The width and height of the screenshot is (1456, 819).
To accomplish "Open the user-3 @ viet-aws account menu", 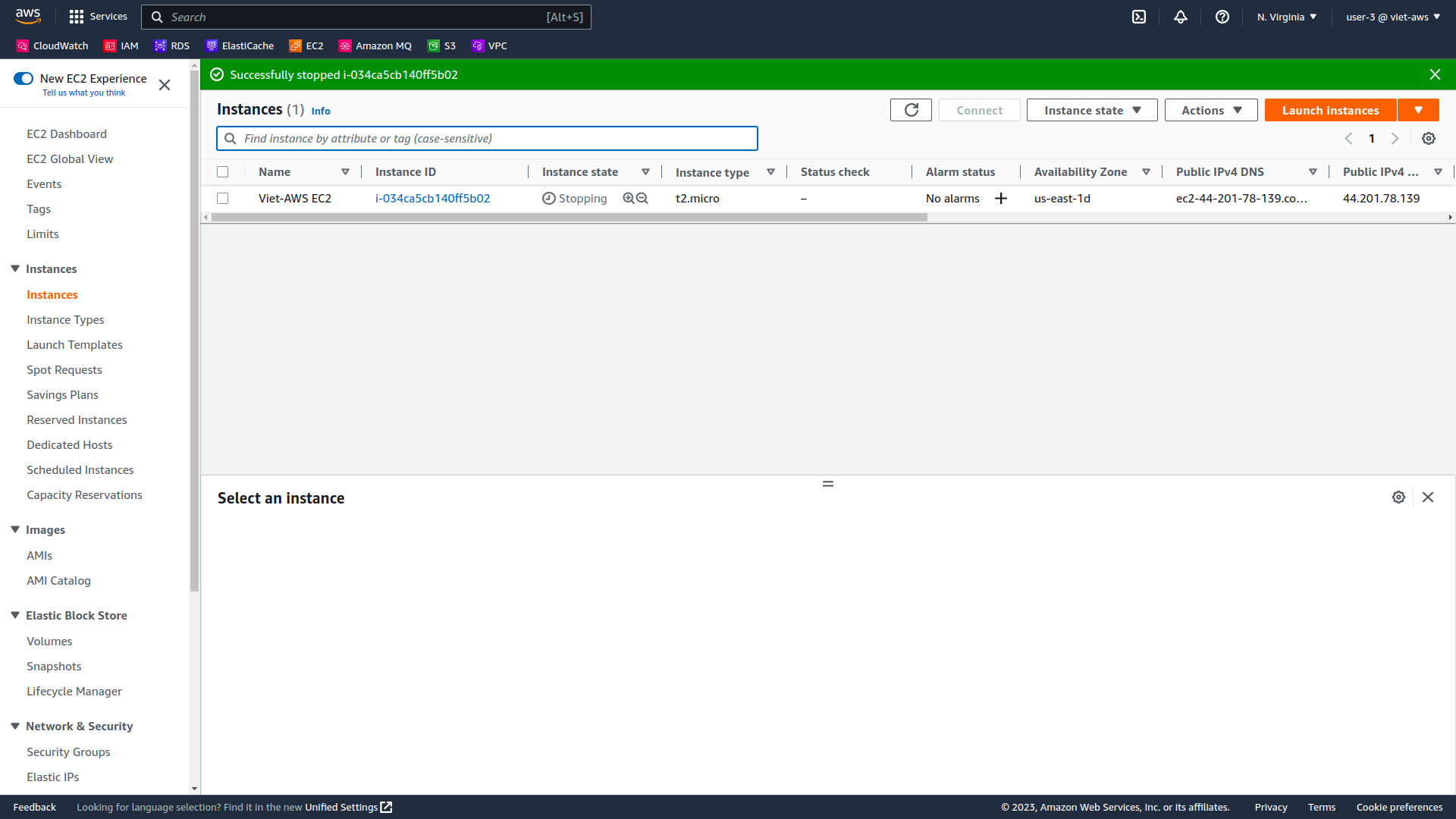I will pyautogui.click(x=1393, y=17).
